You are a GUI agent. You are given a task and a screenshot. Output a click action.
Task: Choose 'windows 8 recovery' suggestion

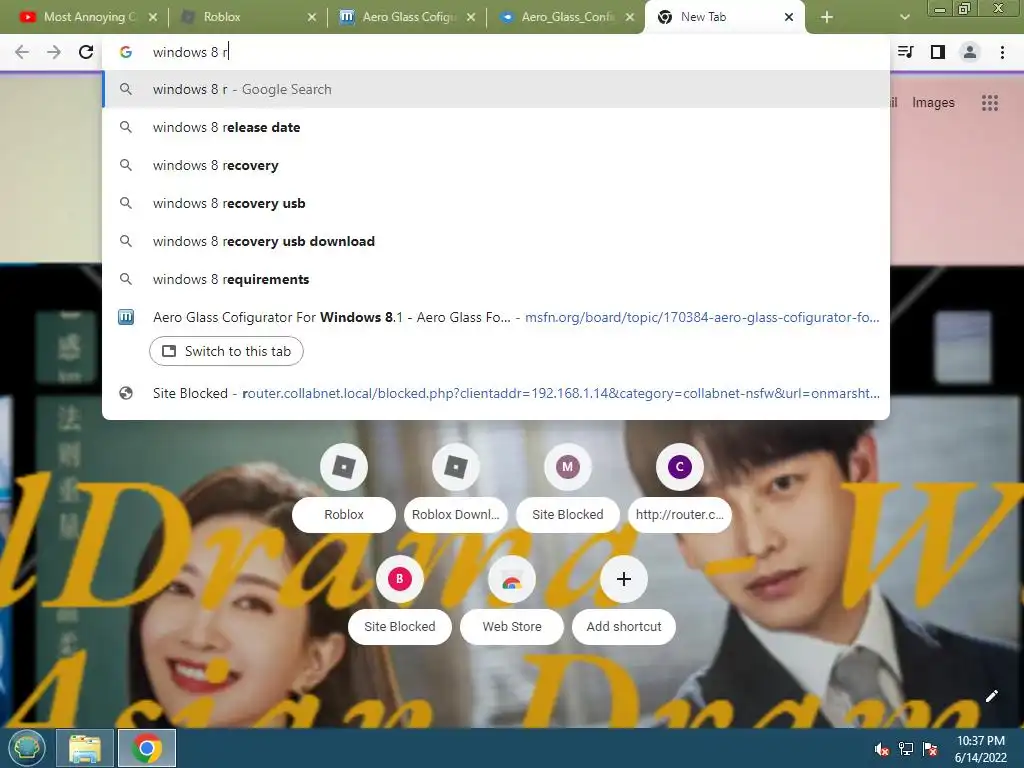[x=496, y=165]
